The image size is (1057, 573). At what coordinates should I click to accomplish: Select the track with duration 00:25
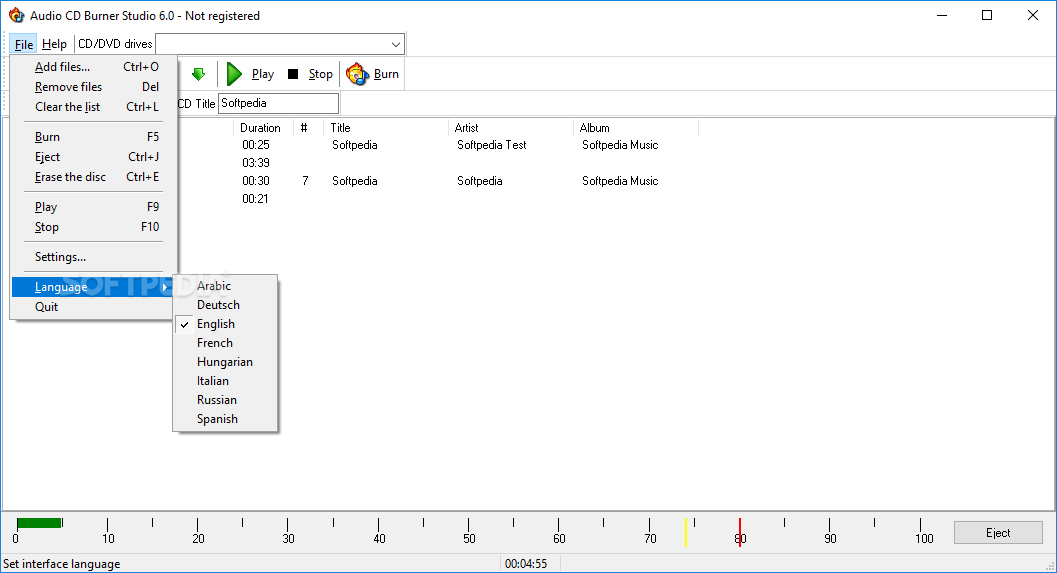[255, 145]
